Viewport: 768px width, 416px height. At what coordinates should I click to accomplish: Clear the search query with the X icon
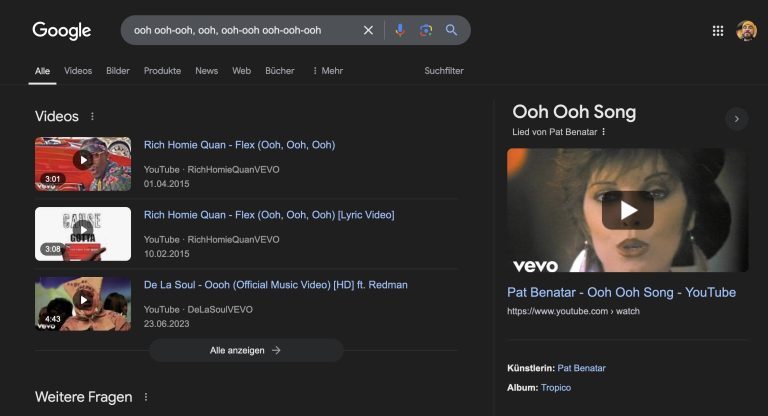(x=368, y=30)
